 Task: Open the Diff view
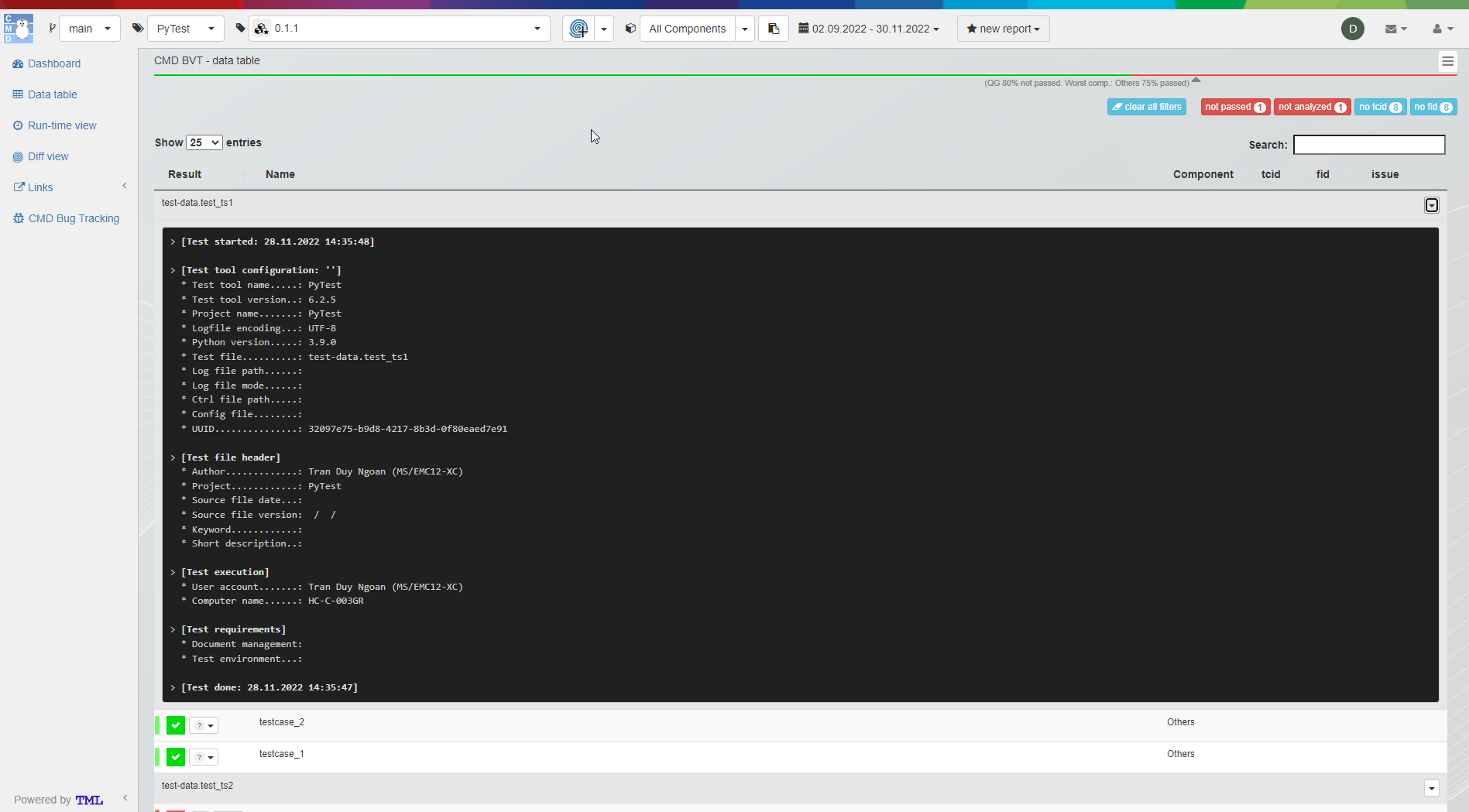pos(48,156)
